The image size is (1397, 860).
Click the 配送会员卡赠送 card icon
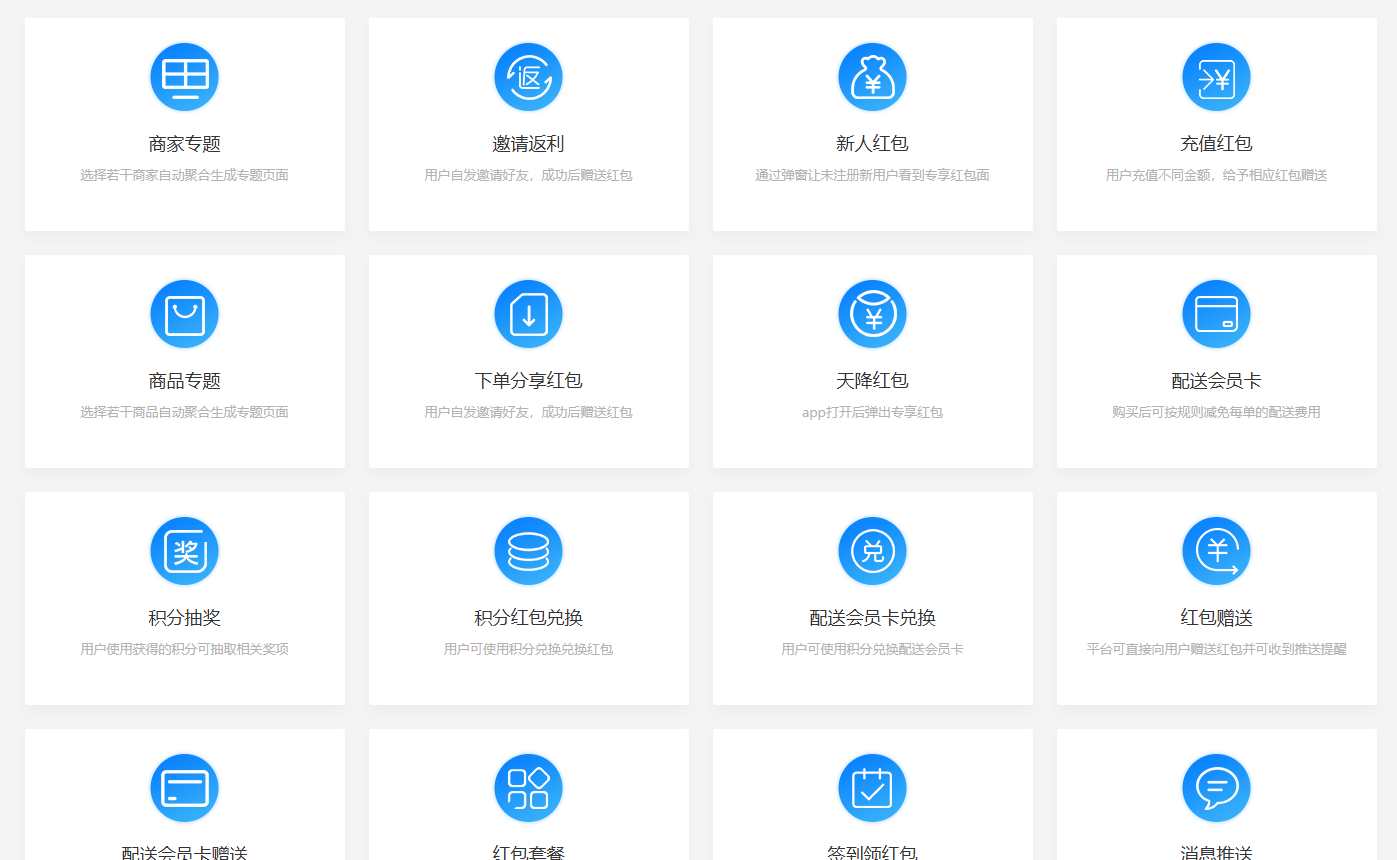pos(185,789)
